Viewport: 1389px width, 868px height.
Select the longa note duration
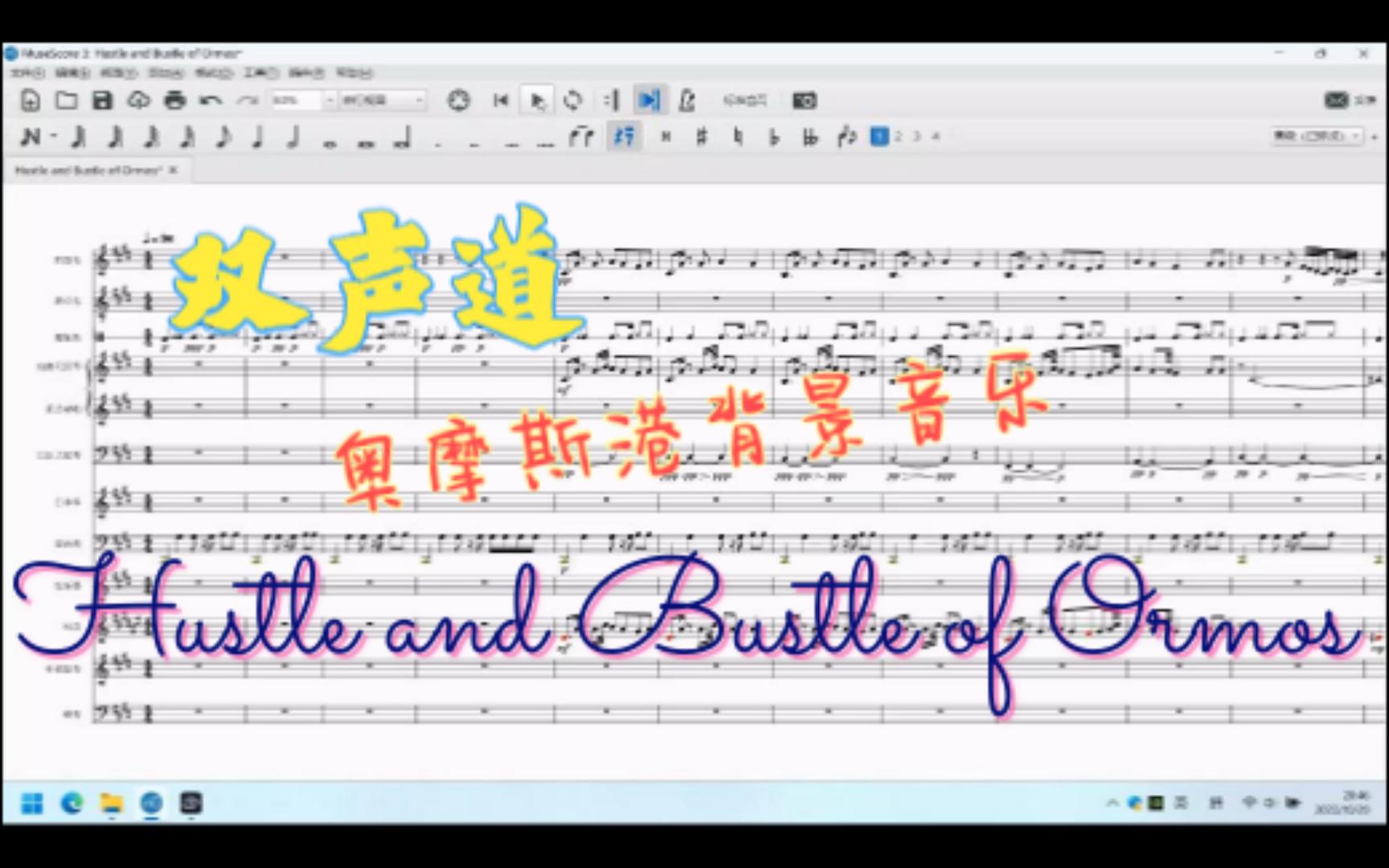pyautogui.click(x=404, y=137)
